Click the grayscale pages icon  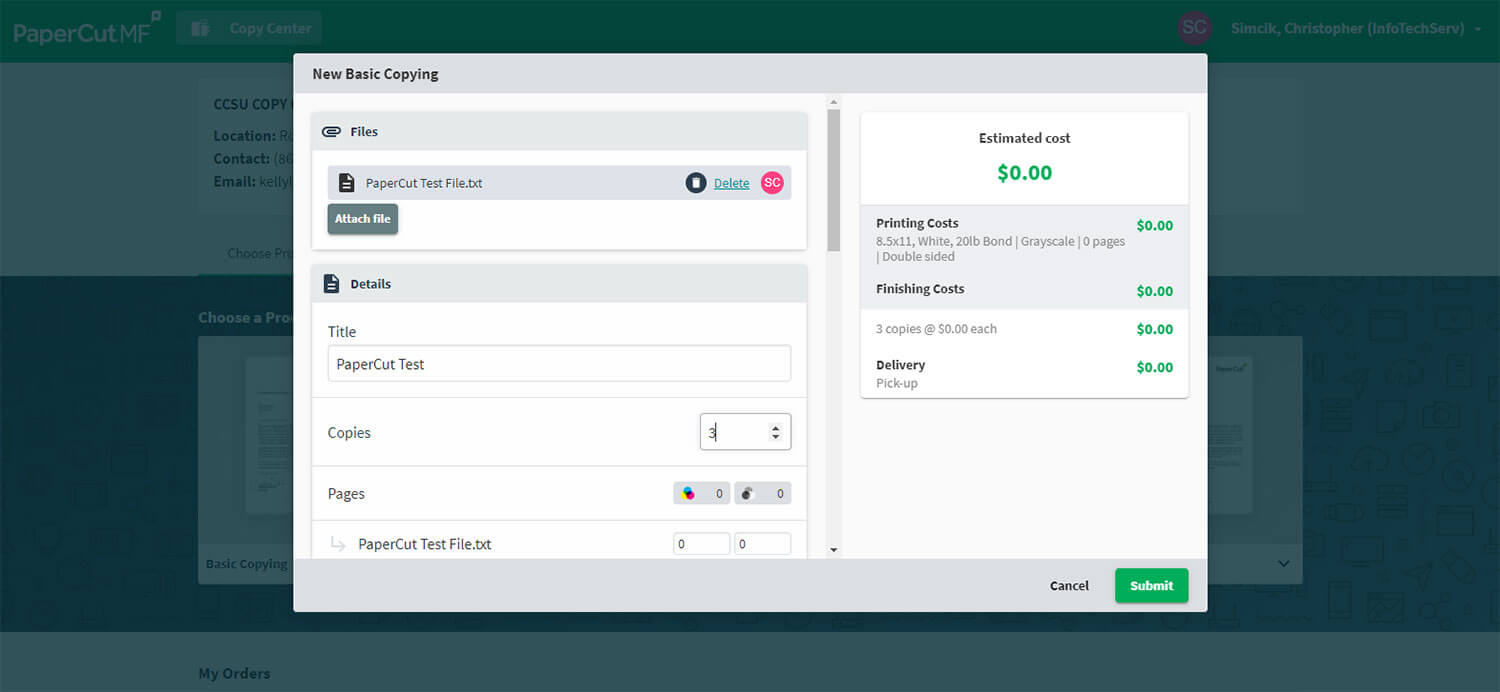[748, 493]
